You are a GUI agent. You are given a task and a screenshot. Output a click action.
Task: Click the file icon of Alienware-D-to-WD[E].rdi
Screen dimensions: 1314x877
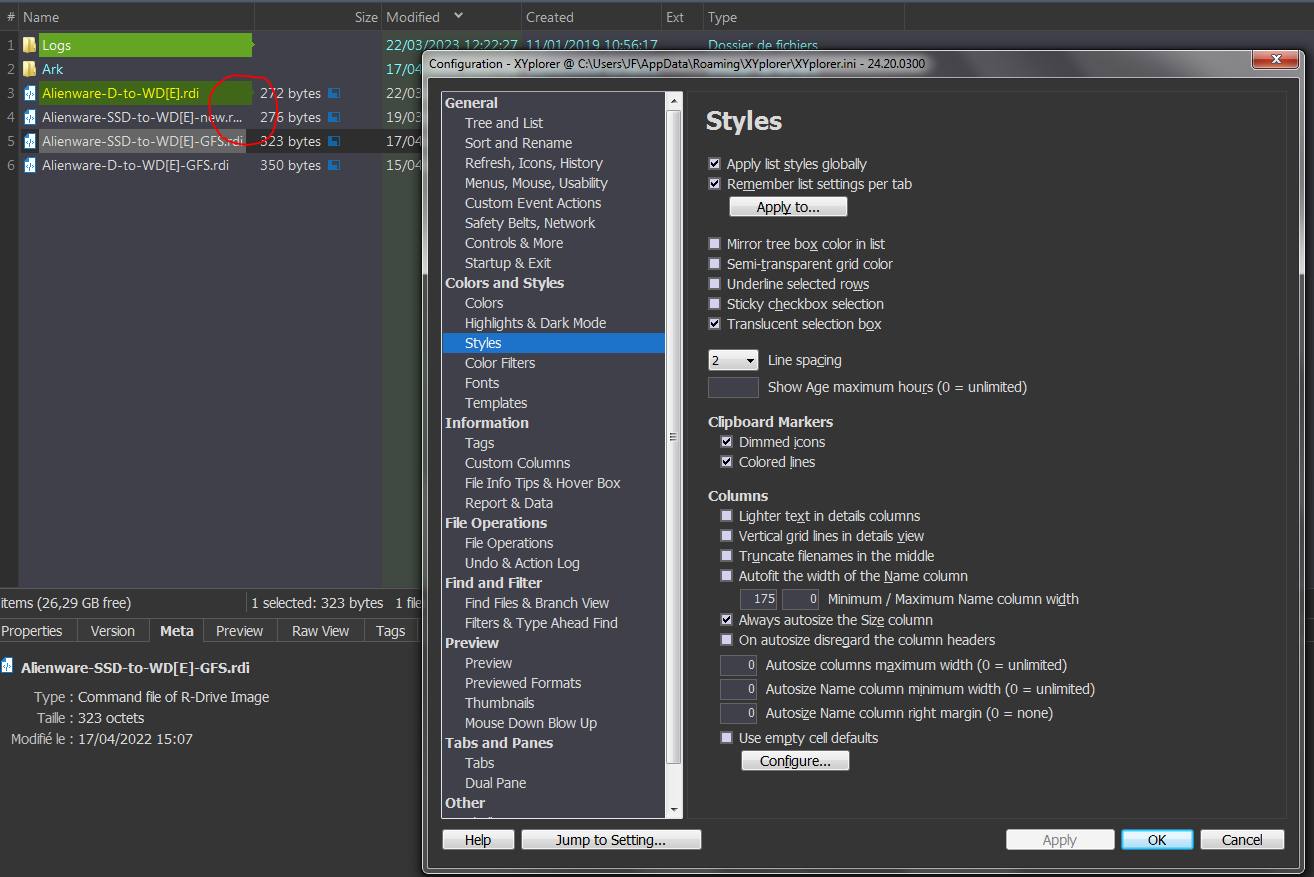30,93
